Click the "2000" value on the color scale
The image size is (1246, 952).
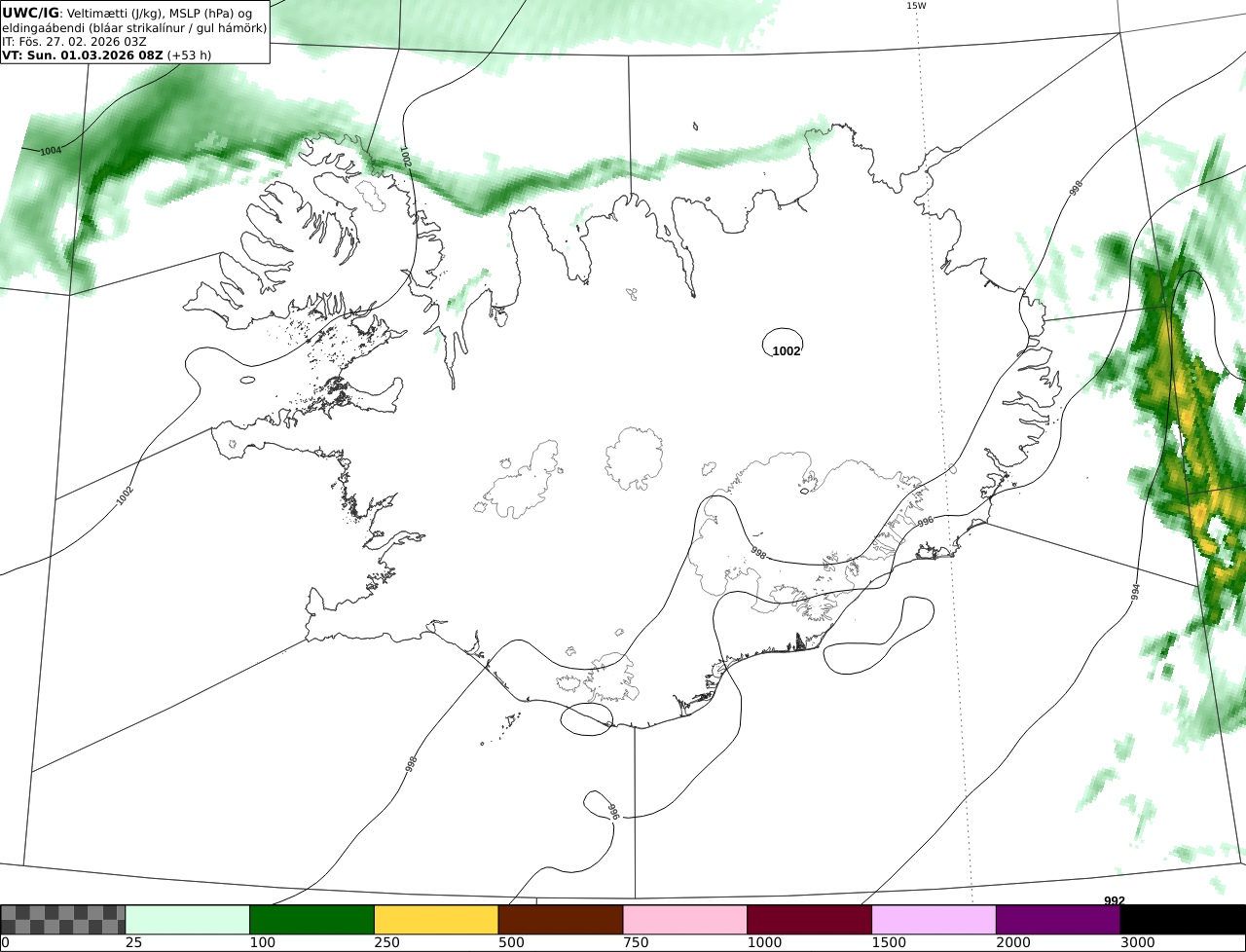[x=1013, y=943]
